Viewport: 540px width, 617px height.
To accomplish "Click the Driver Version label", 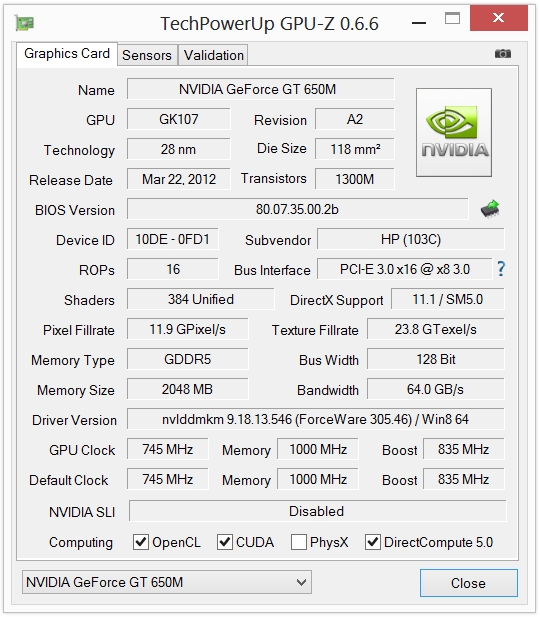I will (74, 420).
